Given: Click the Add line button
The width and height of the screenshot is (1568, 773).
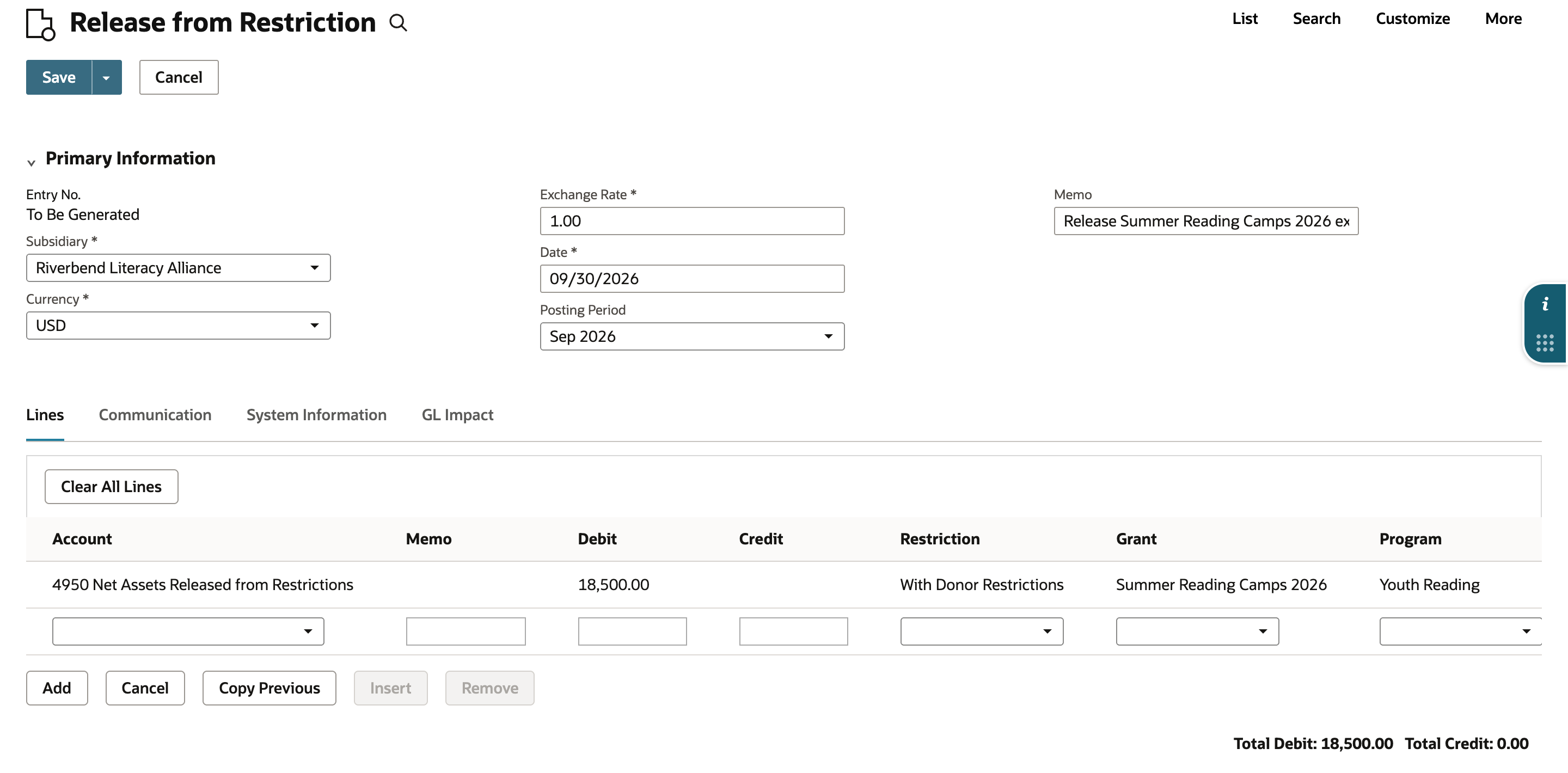Looking at the screenshot, I should coord(57,688).
